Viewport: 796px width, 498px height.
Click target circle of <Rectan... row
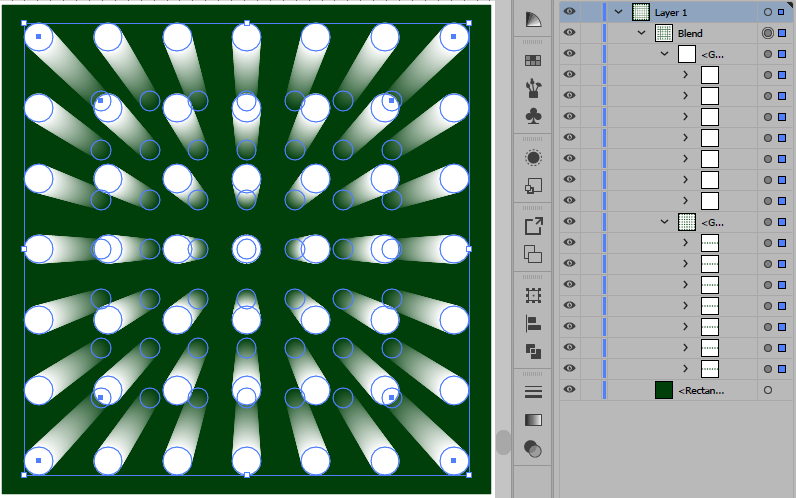coord(768,390)
